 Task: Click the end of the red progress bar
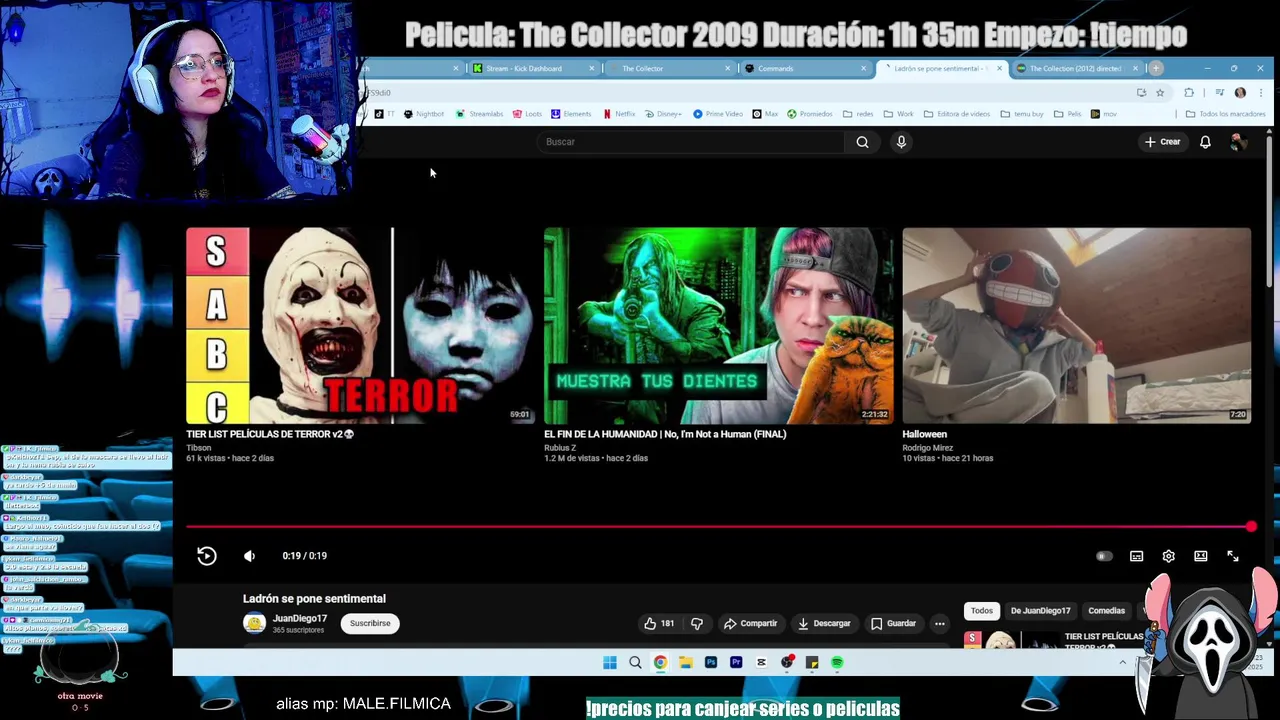[x=1251, y=526]
